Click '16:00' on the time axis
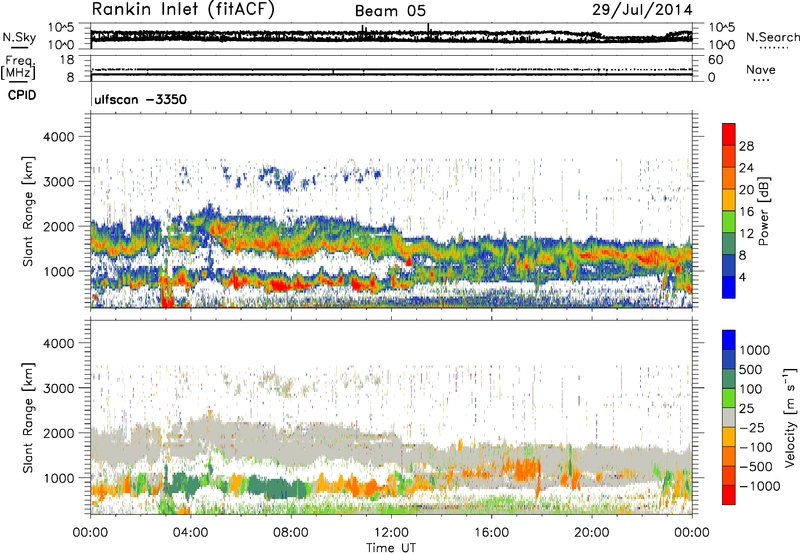 [x=491, y=533]
